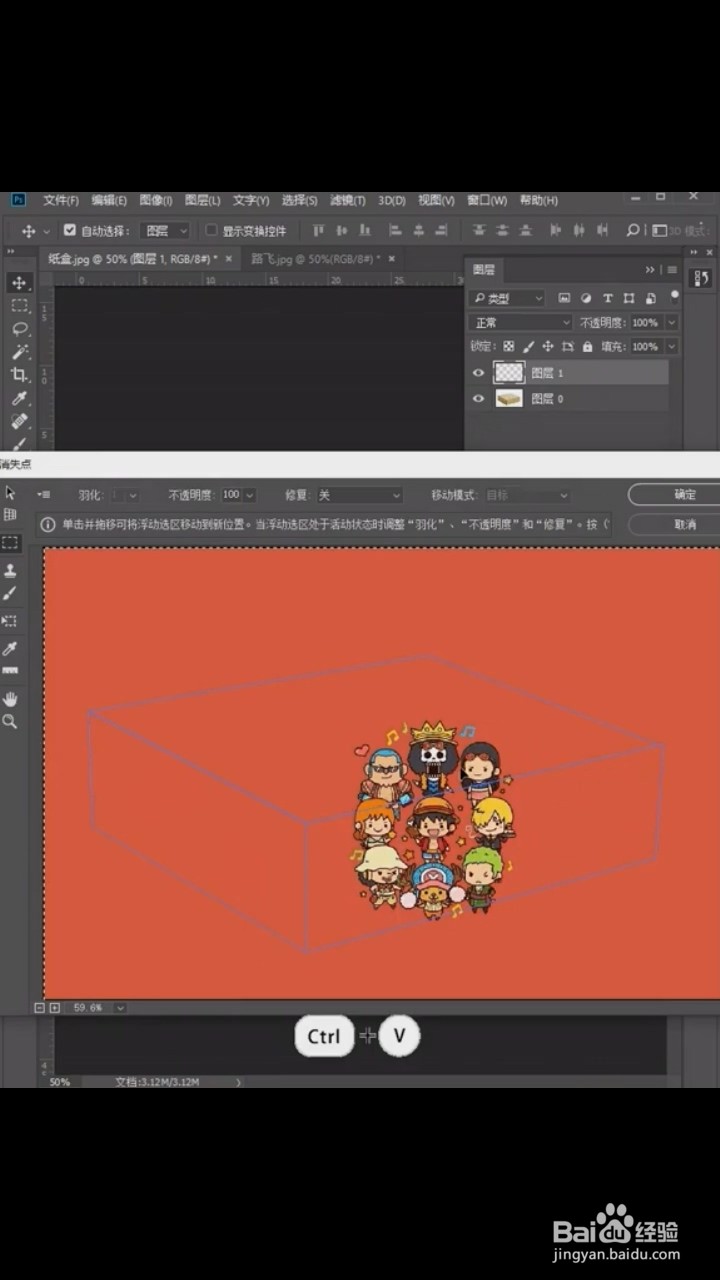Select the Rectangular Marquee tool in main toolbar
Screen dimensions: 720x1280
pyautogui.click(x=19, y=306)
